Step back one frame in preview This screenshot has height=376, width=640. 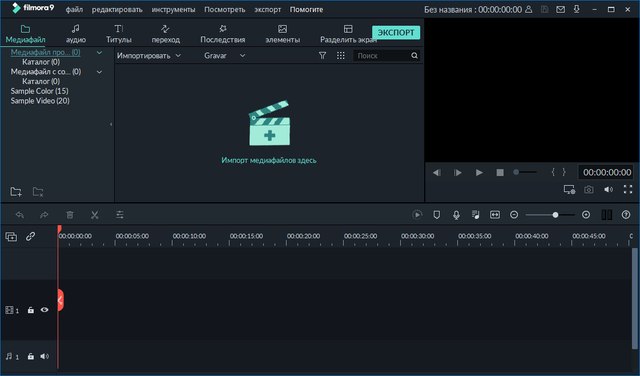coord(437,172)
